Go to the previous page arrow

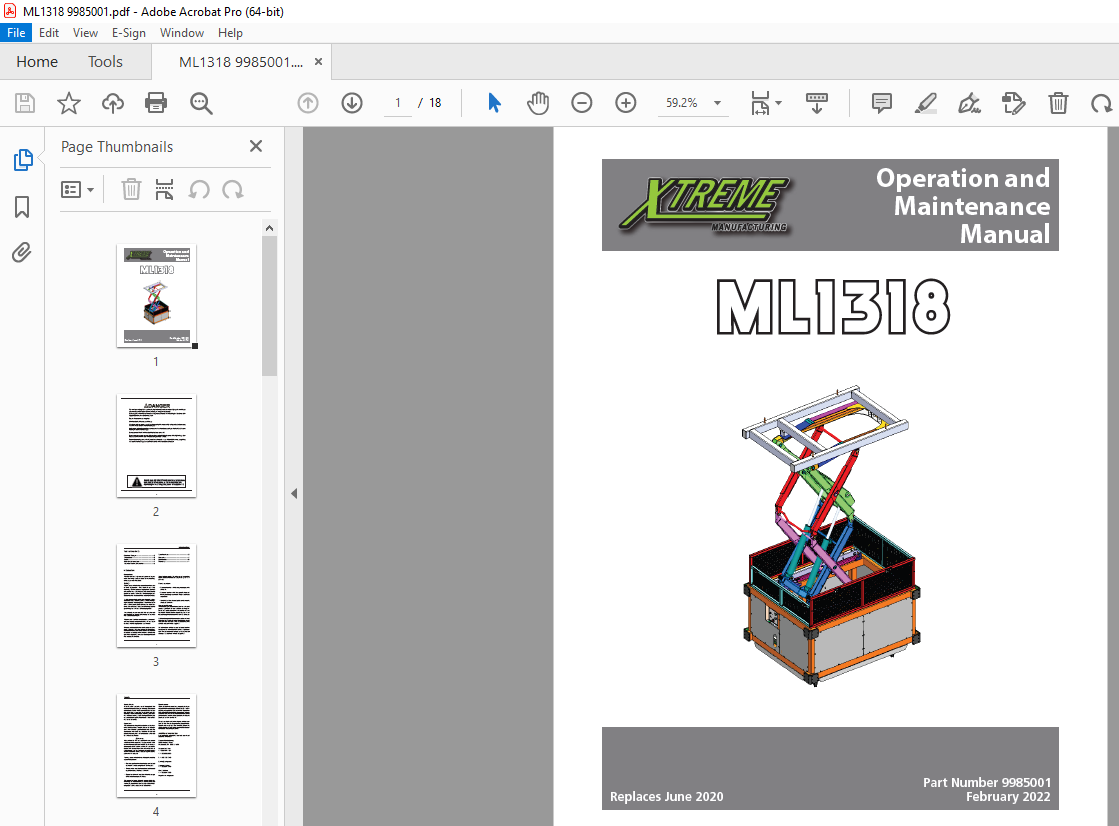click(x=308, y=104)
